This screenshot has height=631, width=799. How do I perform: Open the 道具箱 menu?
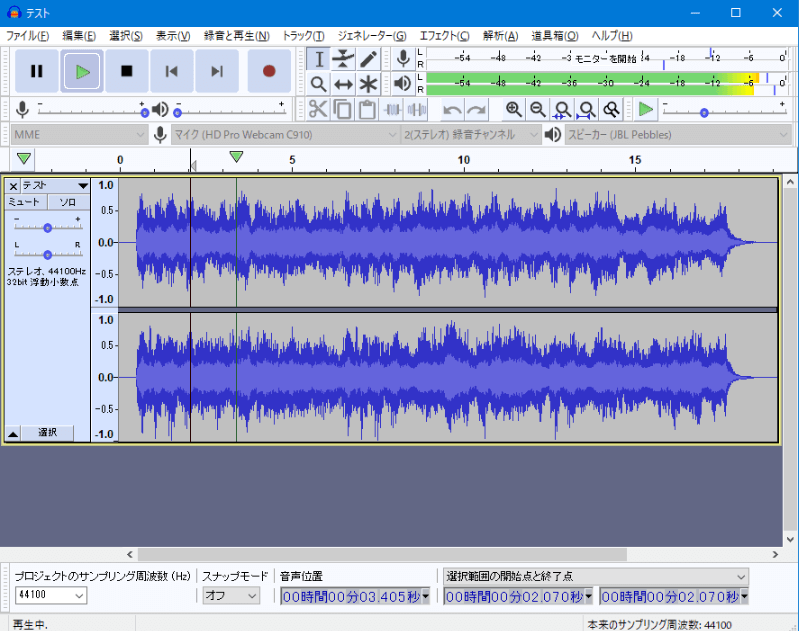coord(555,36)
